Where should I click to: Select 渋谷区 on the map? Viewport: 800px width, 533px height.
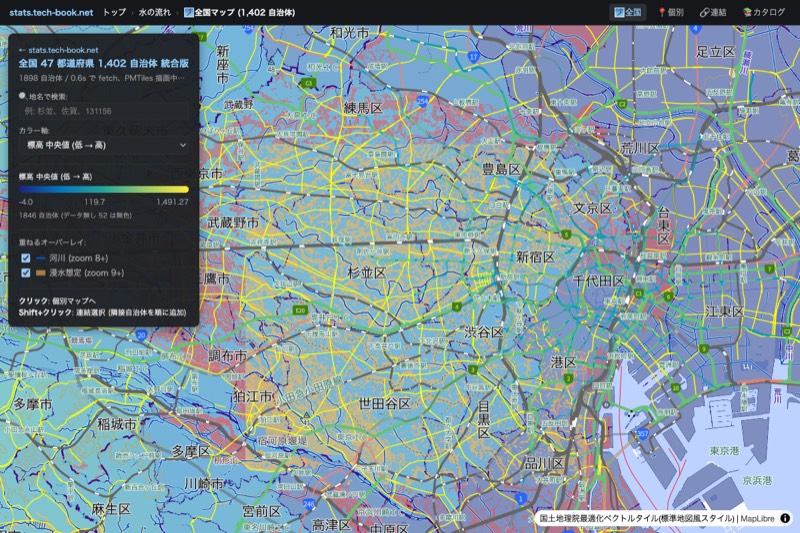pos(483,332)
